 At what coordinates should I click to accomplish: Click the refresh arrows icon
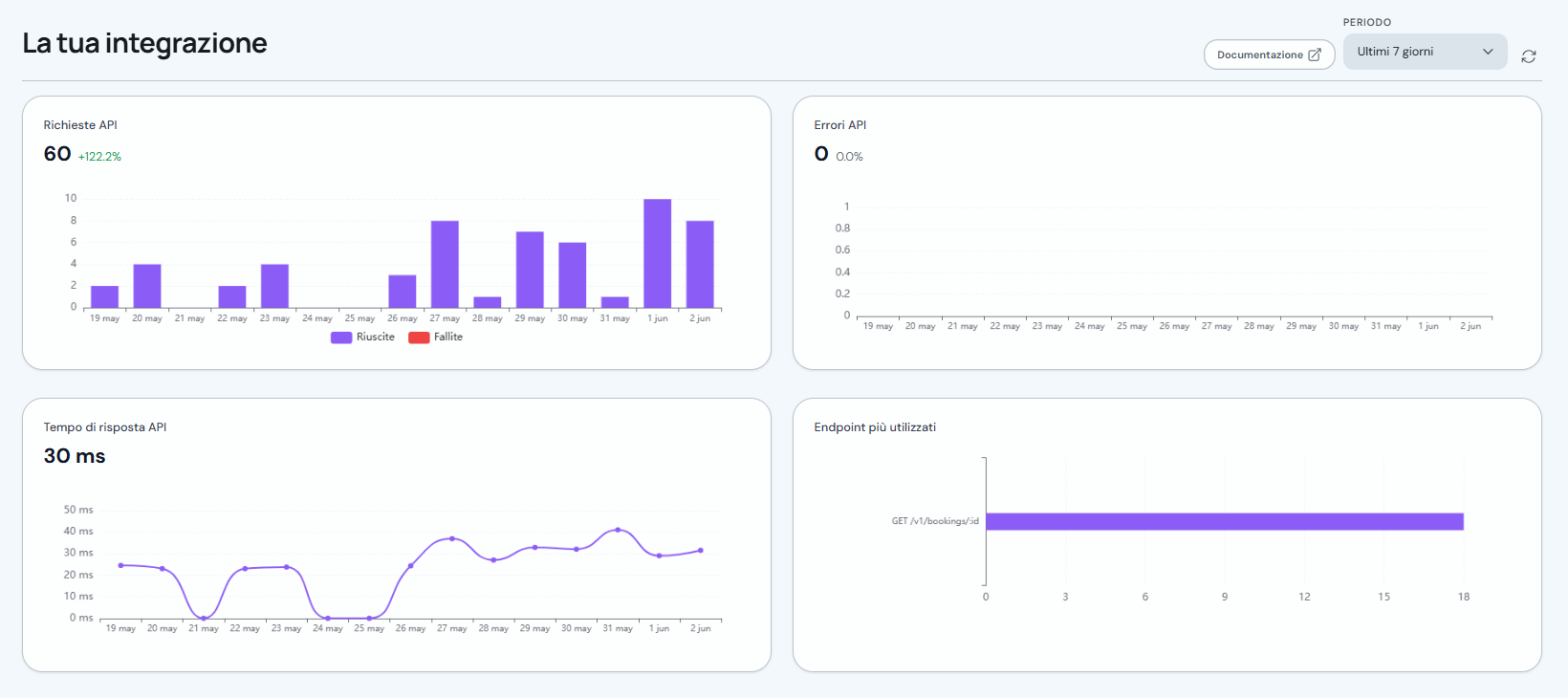(x=1529, y=56)
